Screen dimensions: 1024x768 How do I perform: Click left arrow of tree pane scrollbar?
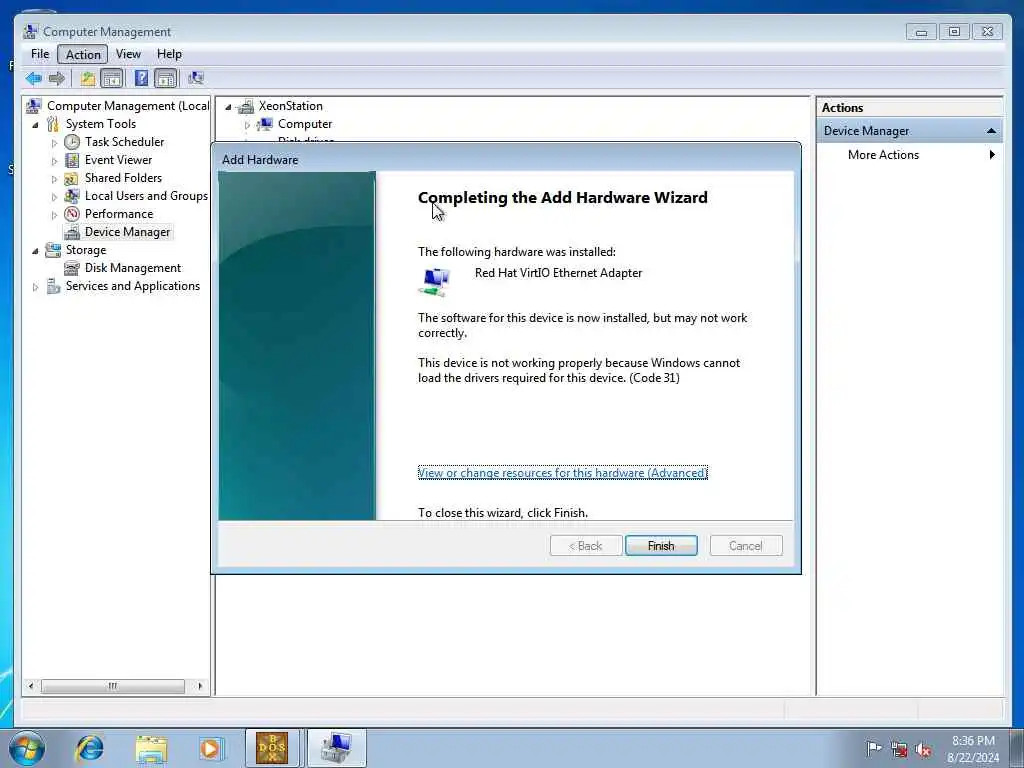[31, 686]
